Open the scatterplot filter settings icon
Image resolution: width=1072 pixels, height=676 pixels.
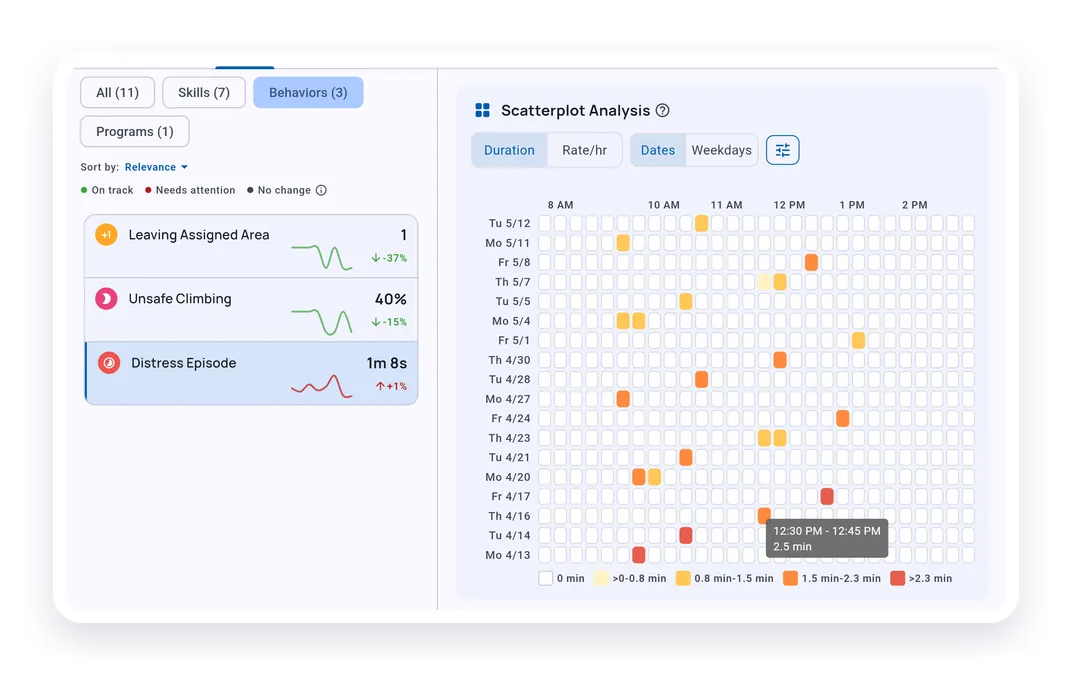pyautogui.click(x=782, y=150)
